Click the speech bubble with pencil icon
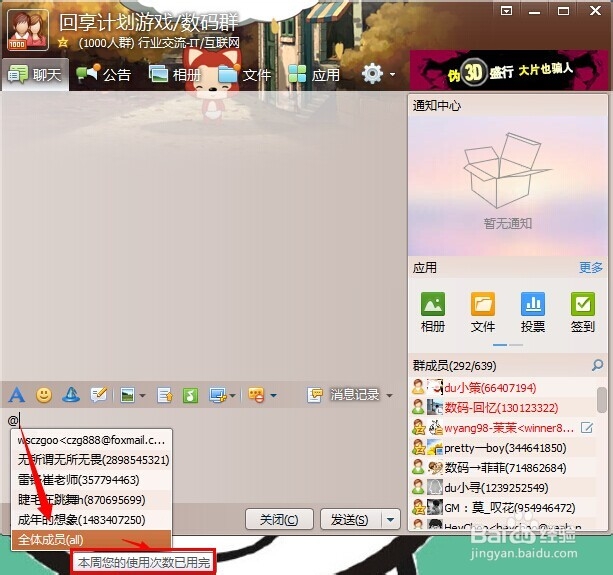Viewport: 613px width, 575px height. pos(98,395)
